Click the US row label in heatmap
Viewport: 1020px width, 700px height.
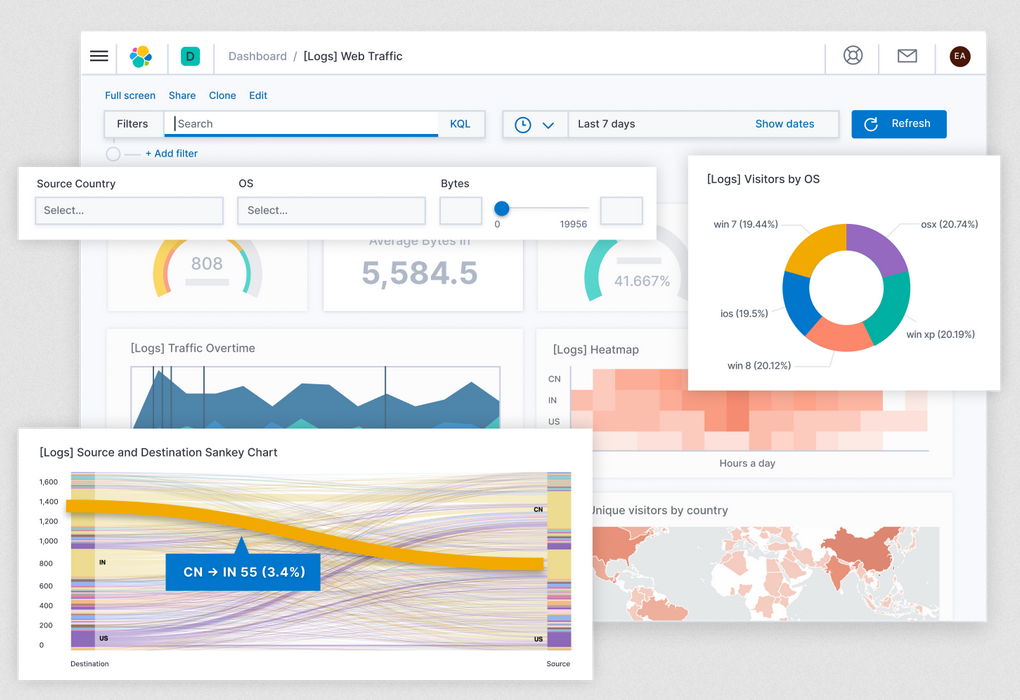(x=554, y=422)
